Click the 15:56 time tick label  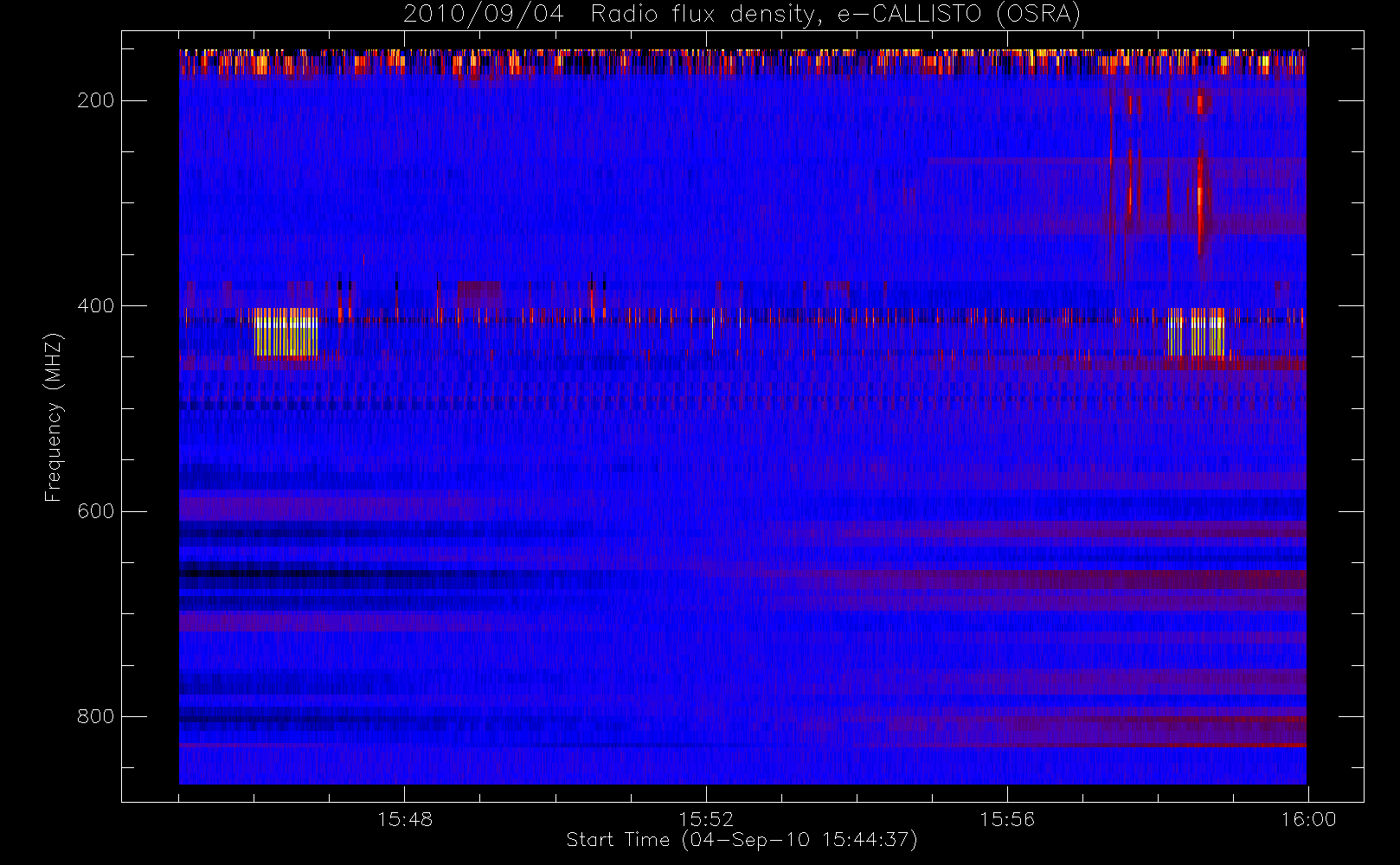(1007, 819)
